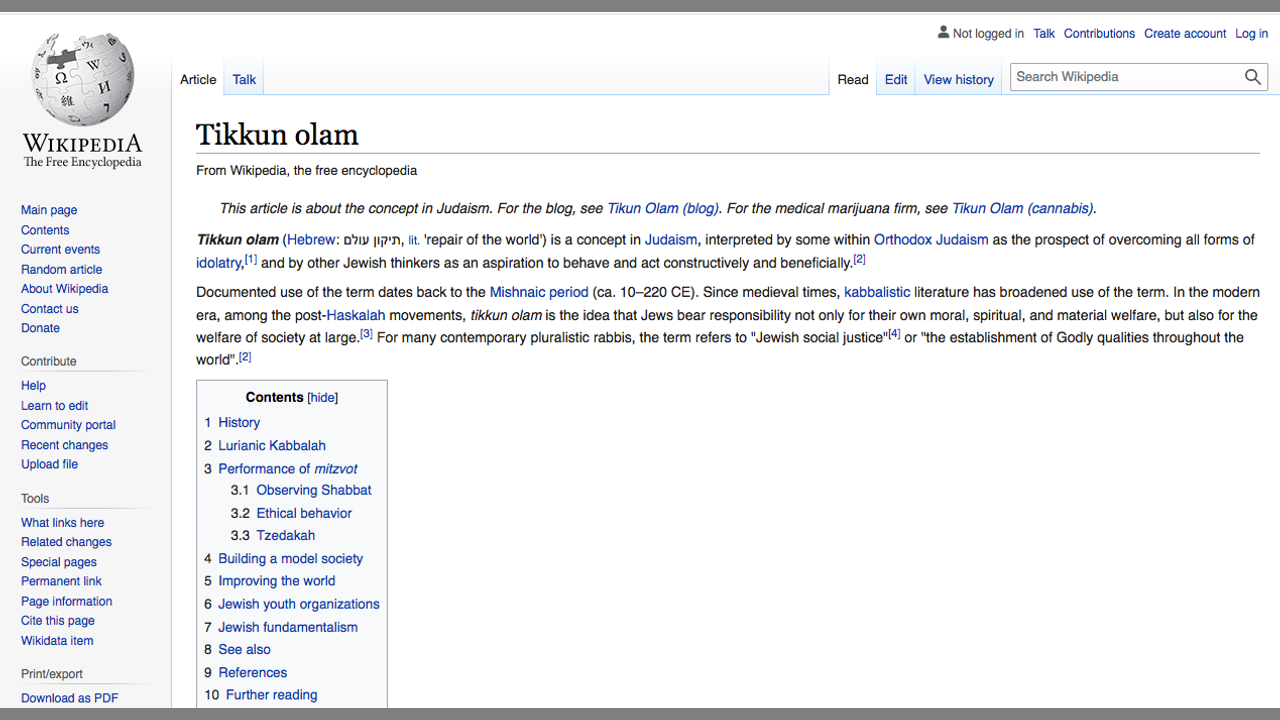
Task: Click footnote reference 1 after idolatry
Action: (x=251, y=260)
